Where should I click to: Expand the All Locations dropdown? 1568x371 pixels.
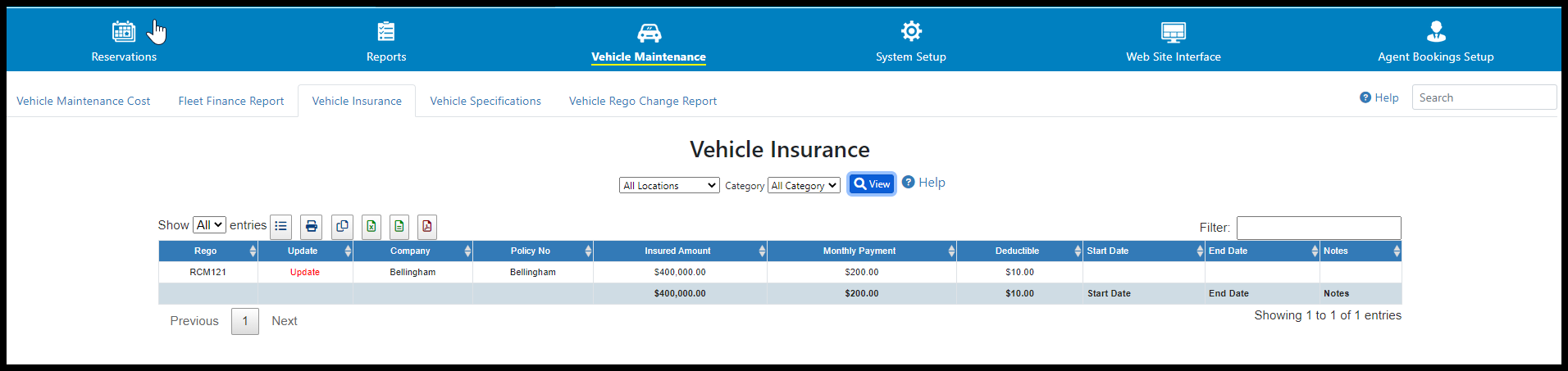tap(669, 186)
